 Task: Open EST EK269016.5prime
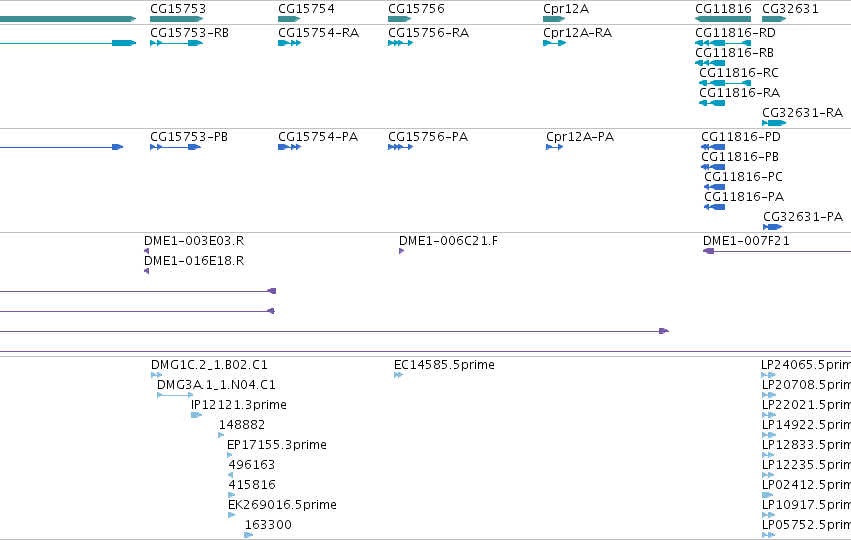click(232, 516)
